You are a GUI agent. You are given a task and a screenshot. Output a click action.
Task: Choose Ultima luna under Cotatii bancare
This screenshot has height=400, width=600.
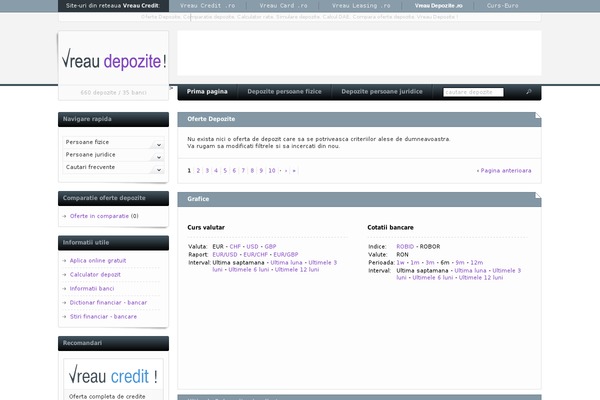pos(470,271)
